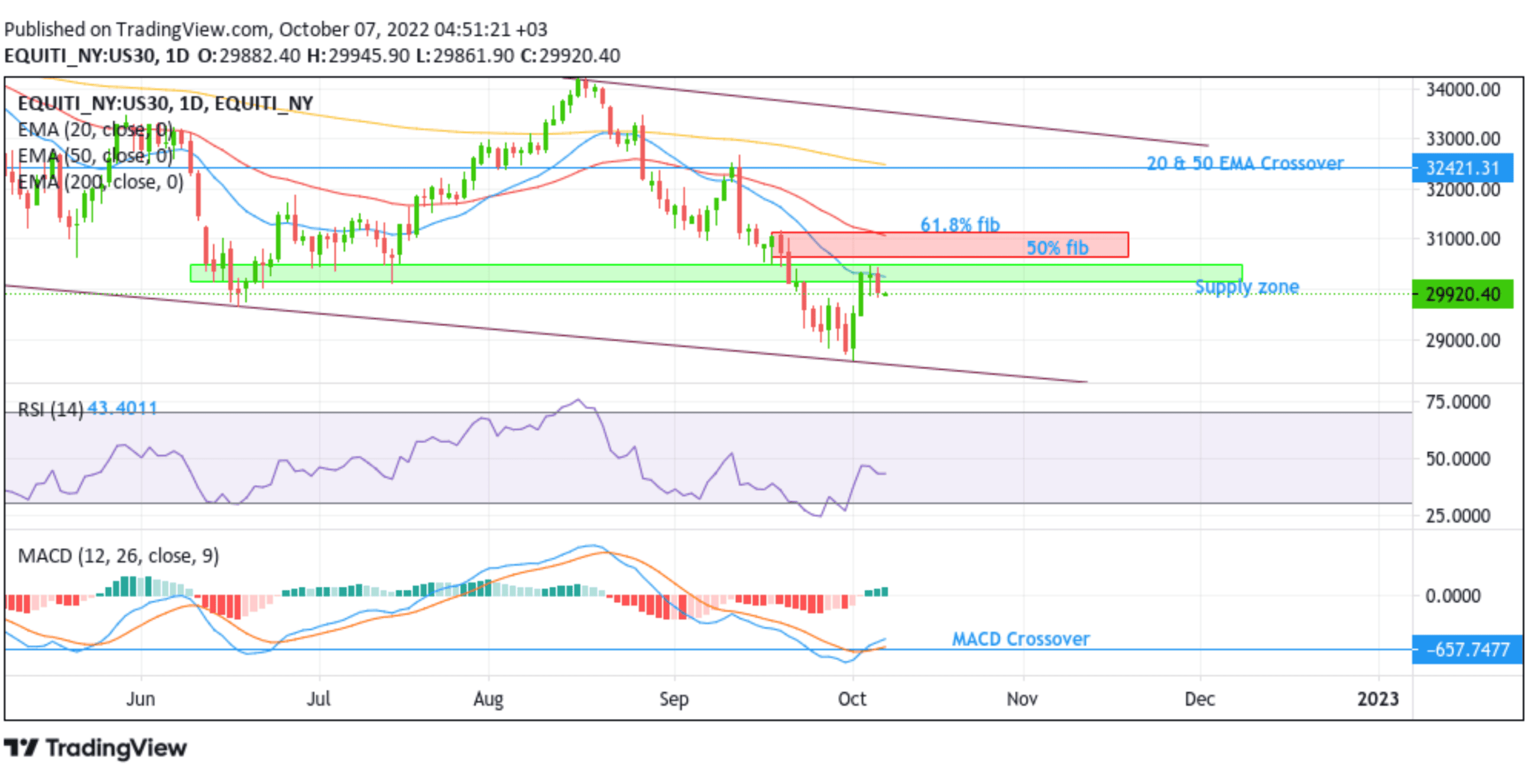Click the C:29920.40 close value in header
This screenshot has height=784, width=1528.
(570, 56)
